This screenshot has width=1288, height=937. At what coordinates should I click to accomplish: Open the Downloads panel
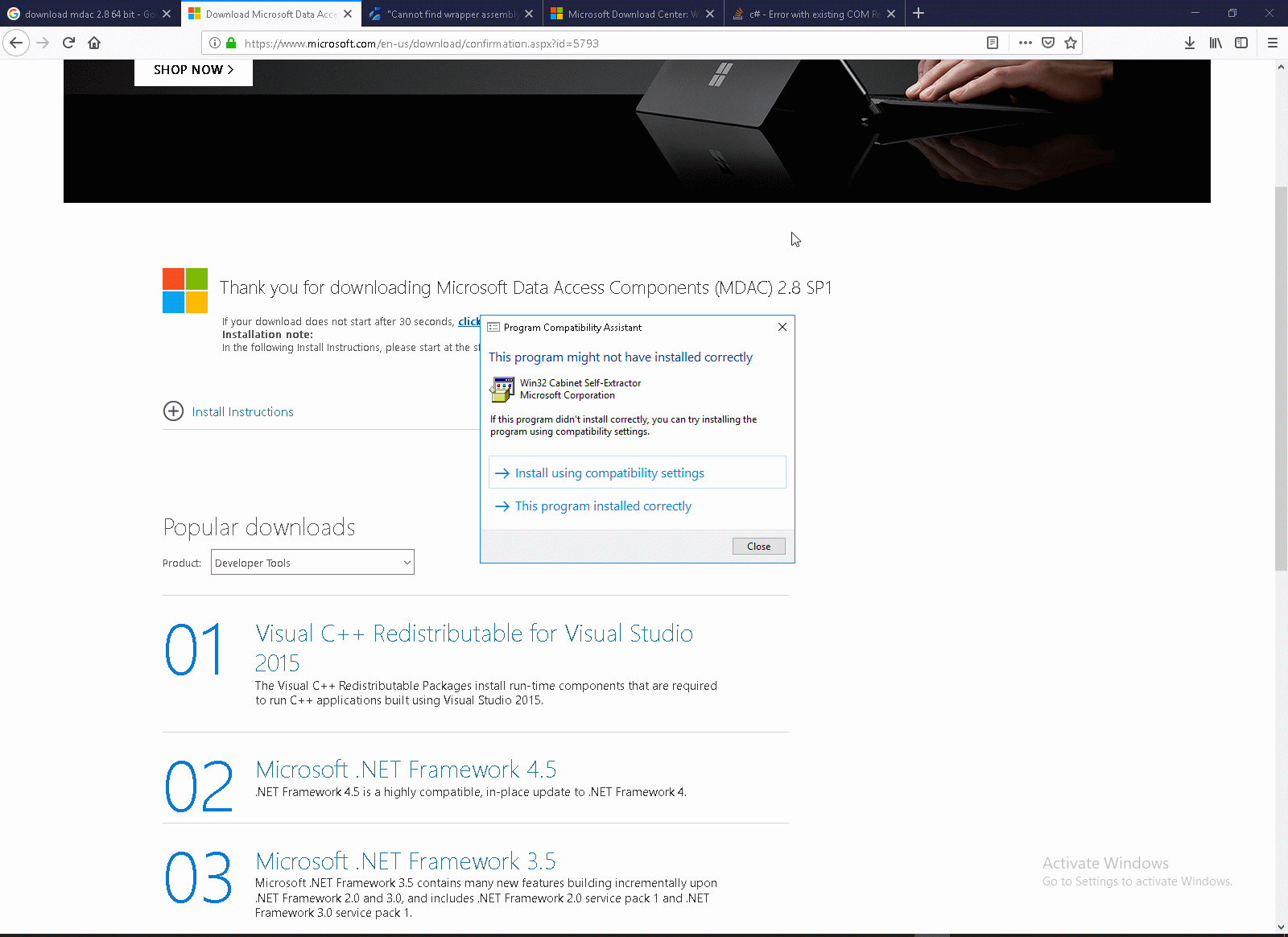[x=1190, y=43]
